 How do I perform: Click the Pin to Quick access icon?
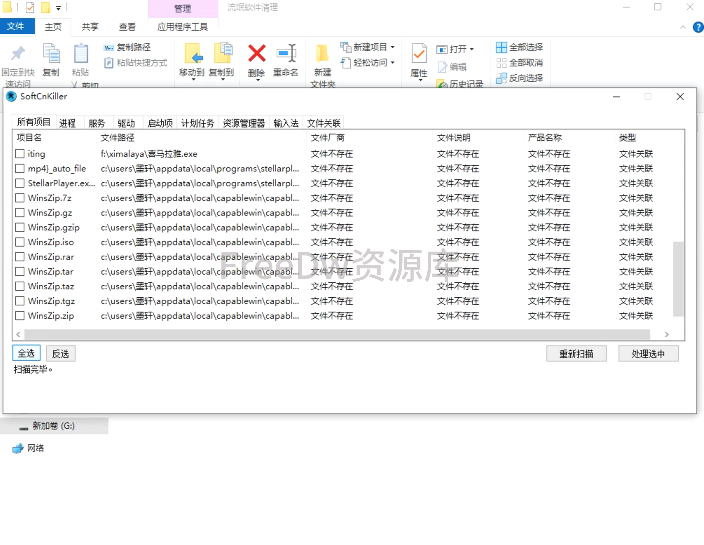(18, 53)
